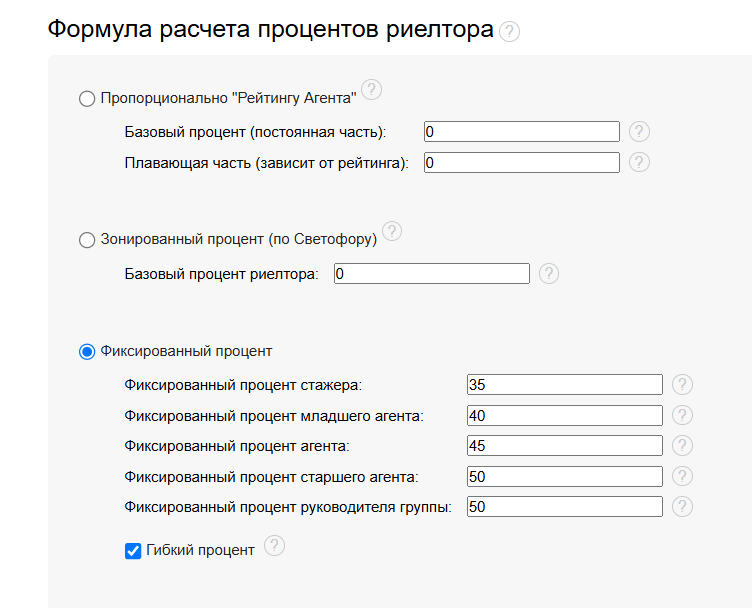752x608 pixels.
Task: Show help for Фиксированный процент стажера
Action: (682, 385)
